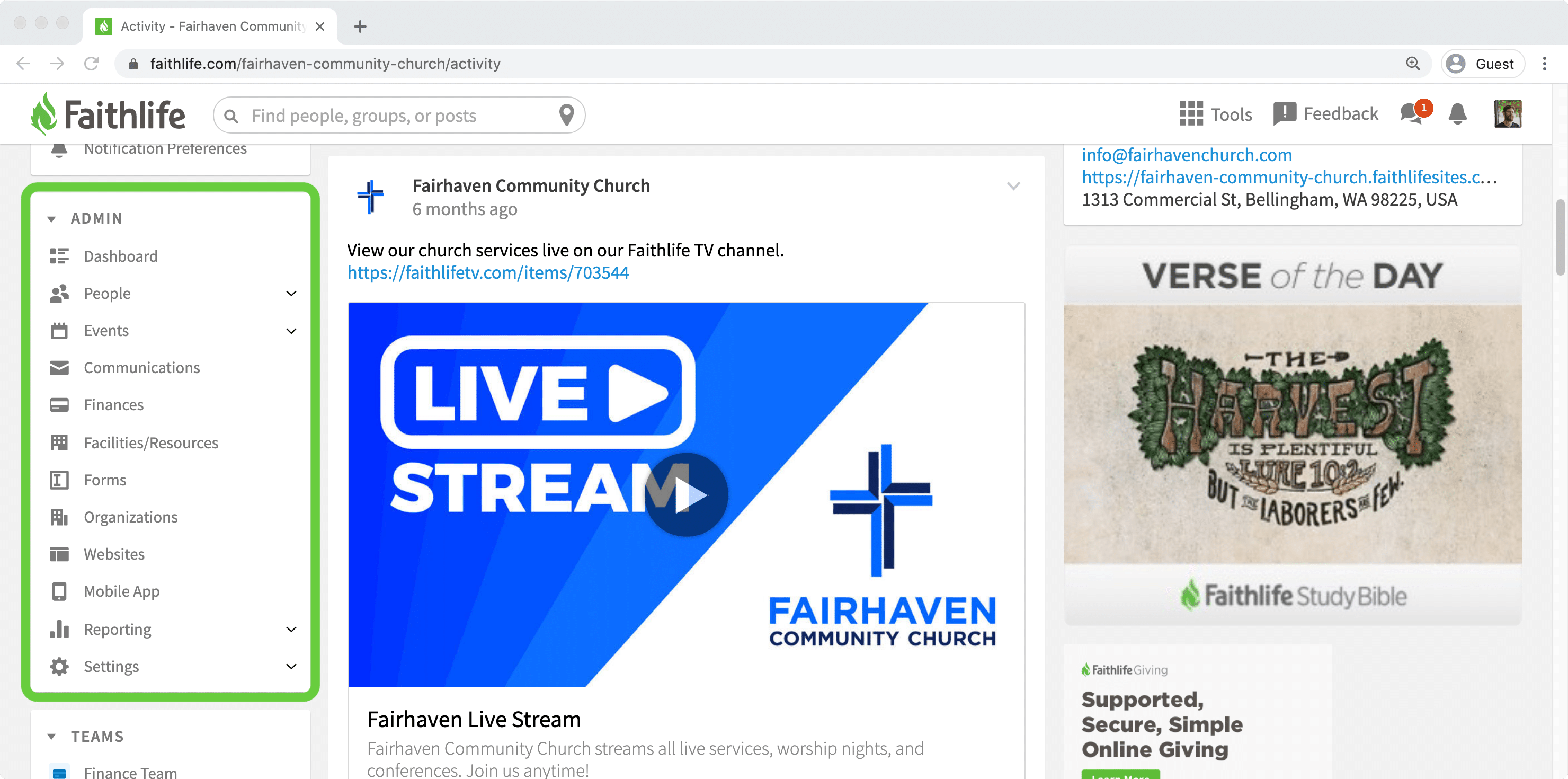The image size is (1568, 779).
Task: Open the Dashboard label
Action: point(121,256)
